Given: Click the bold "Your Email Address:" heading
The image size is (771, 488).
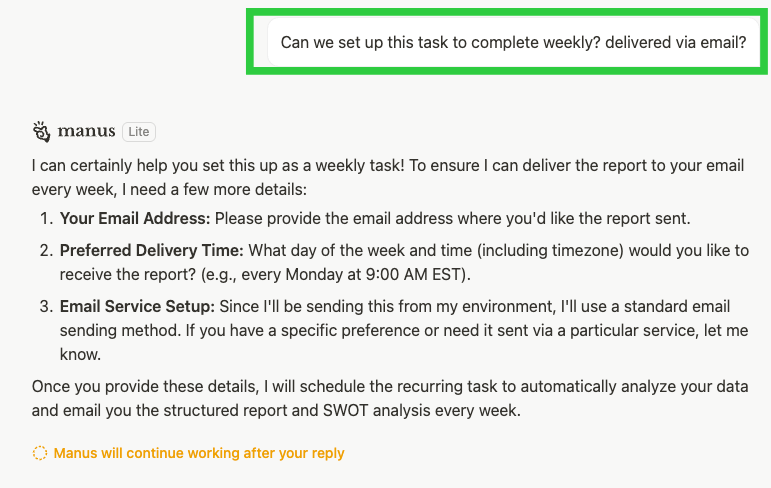Looking at the screenshot, I should coord(135,218).
